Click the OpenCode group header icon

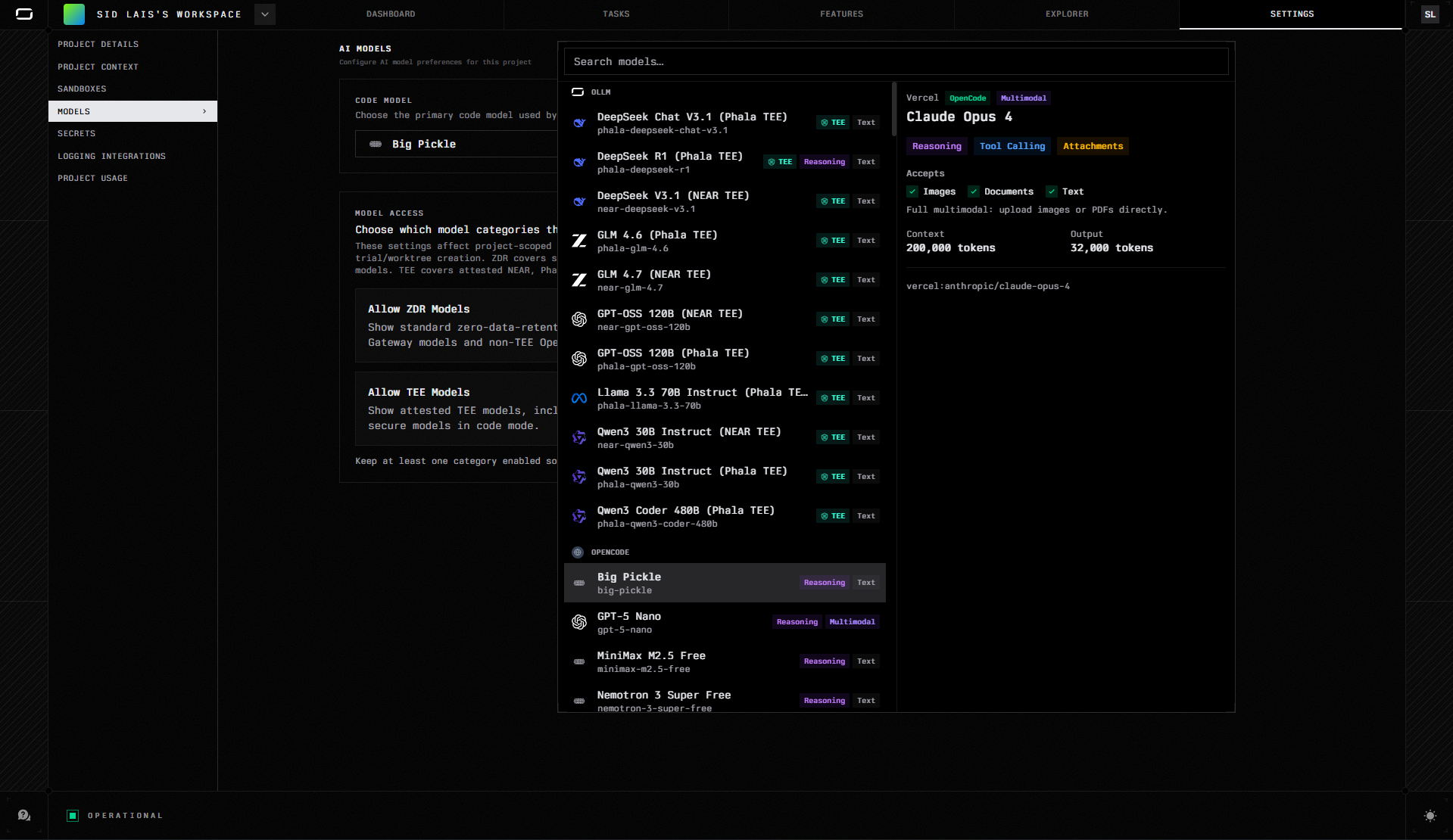click(x=578, y=552)
